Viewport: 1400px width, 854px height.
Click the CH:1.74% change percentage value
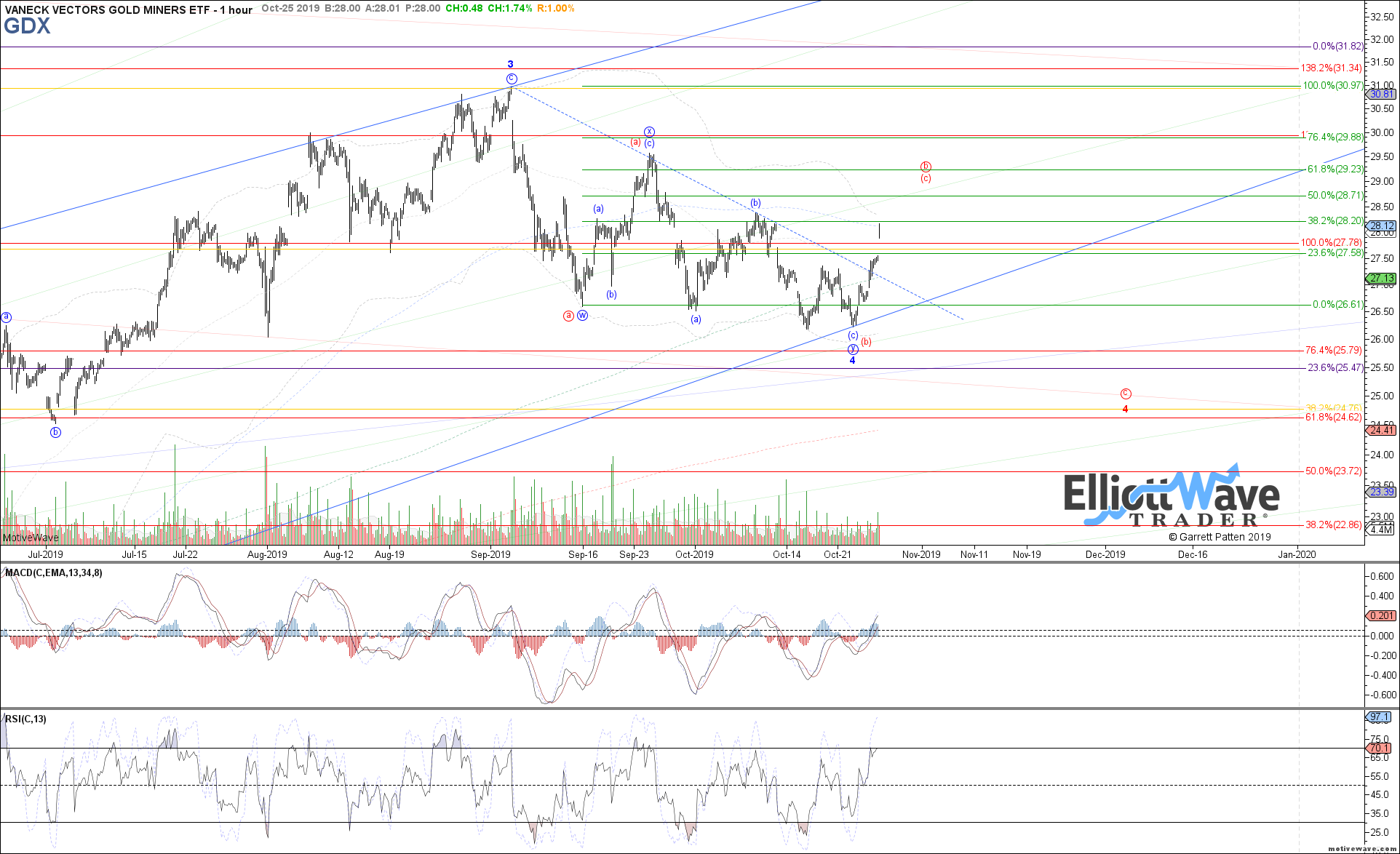pos(509,8)
